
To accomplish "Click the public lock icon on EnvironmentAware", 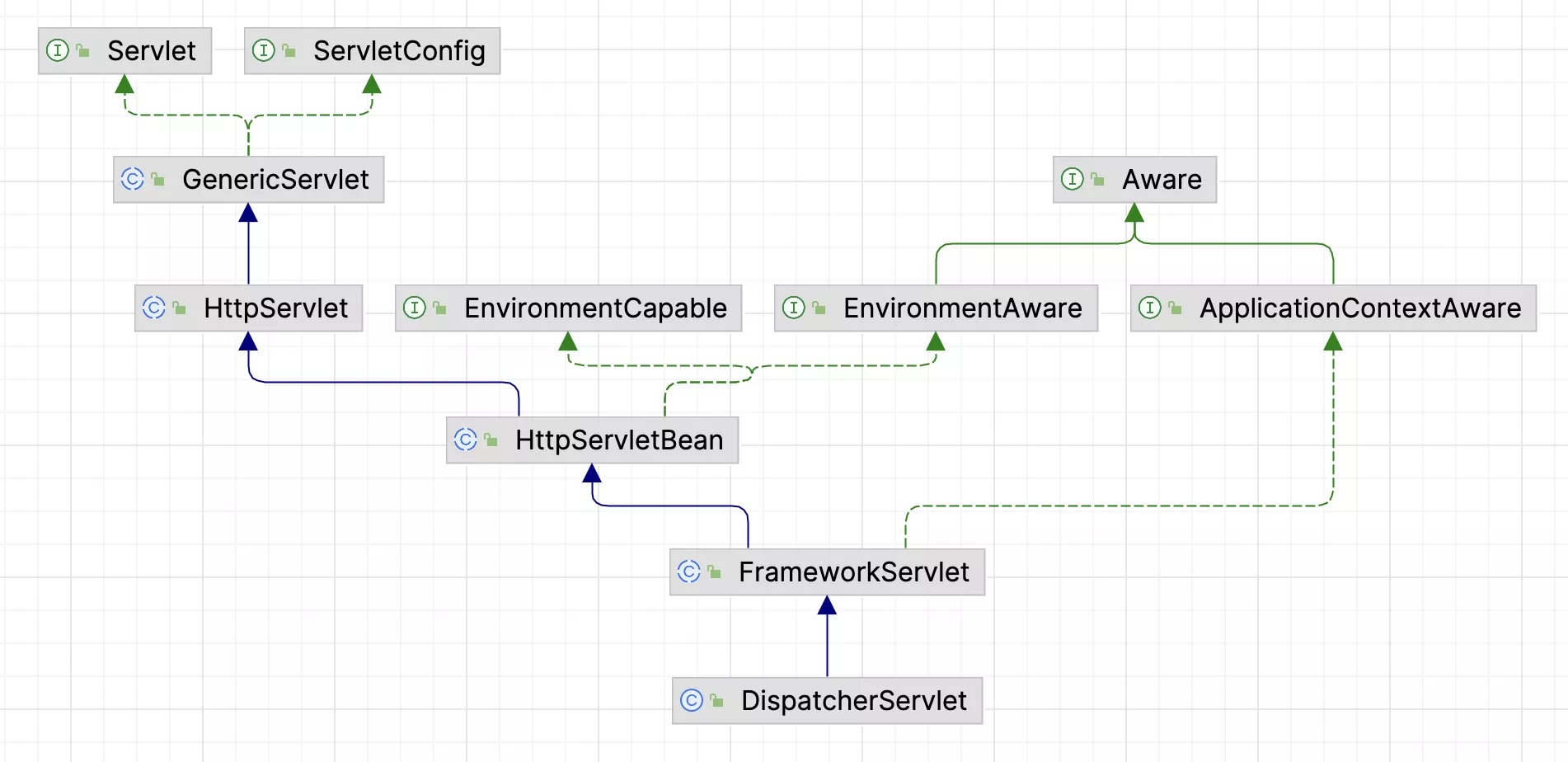I will point(819,308).
